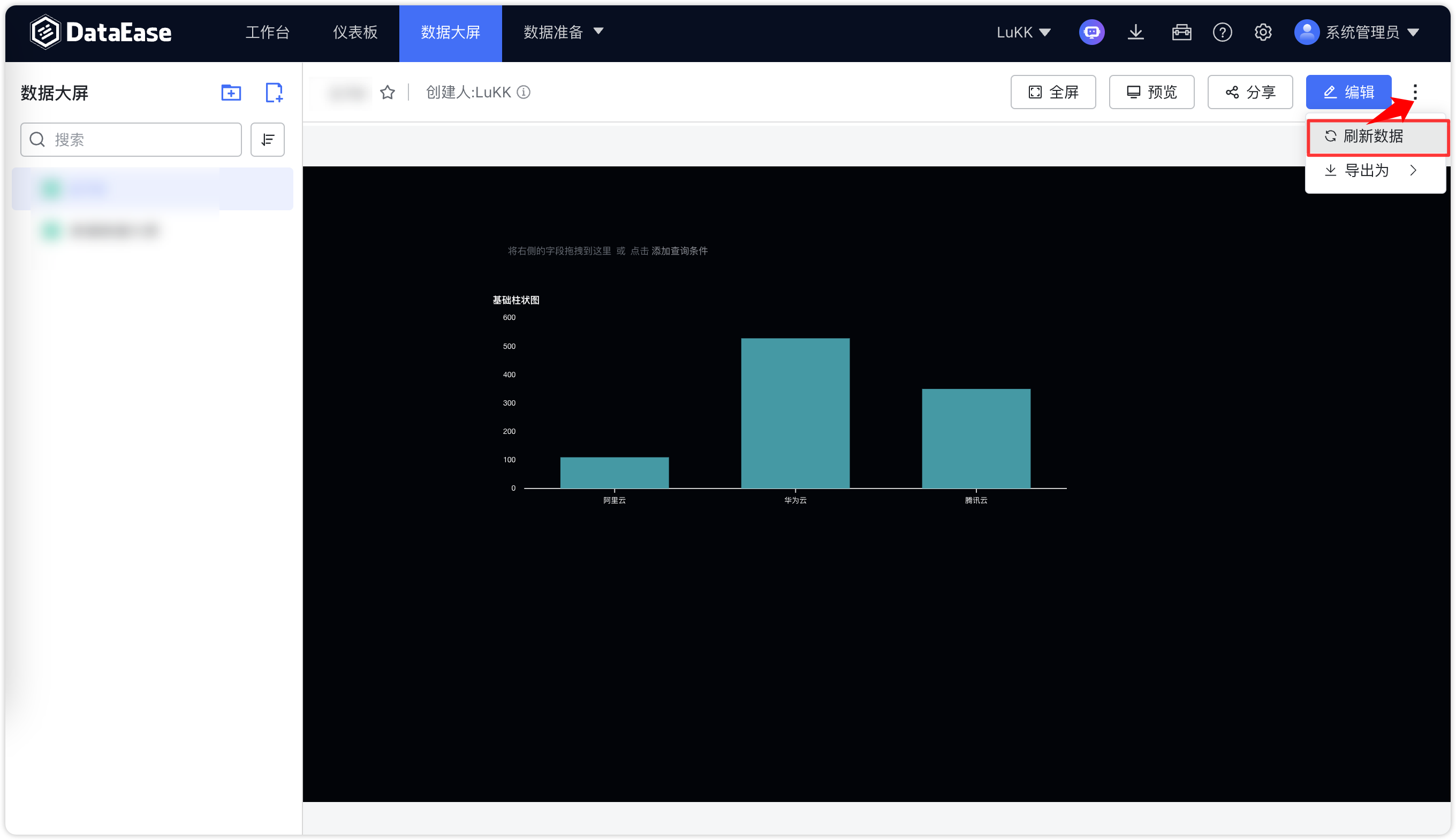Image resolution: width=1456 pixels, height=840 pixels.
Task: Switch to the 仪表板 tab
Action: [x=355, y=32]
